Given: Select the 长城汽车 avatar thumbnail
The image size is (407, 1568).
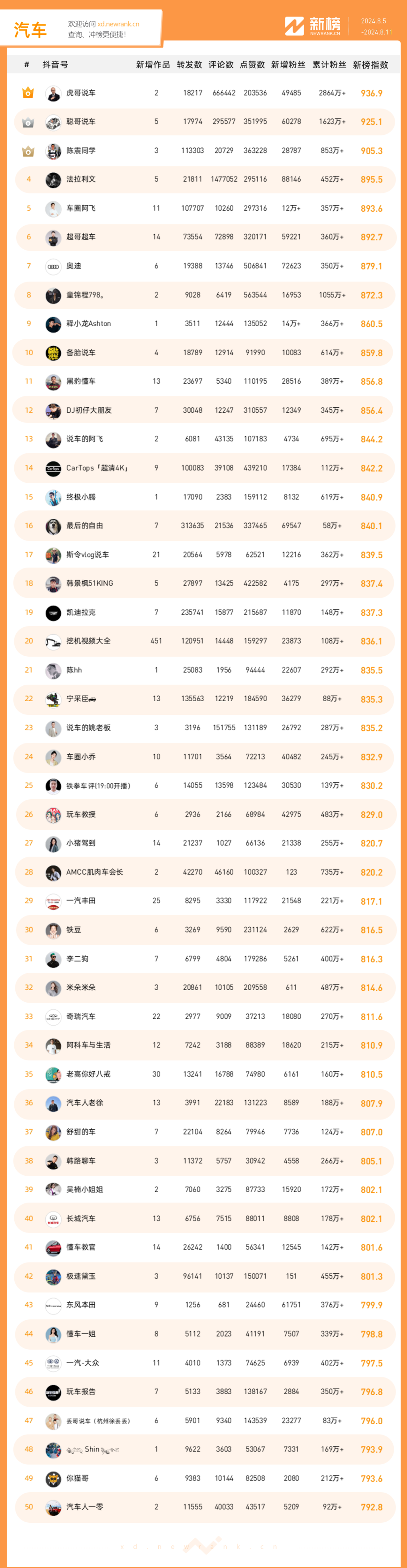Looking at the screenshot, I should coord(54,1219).
